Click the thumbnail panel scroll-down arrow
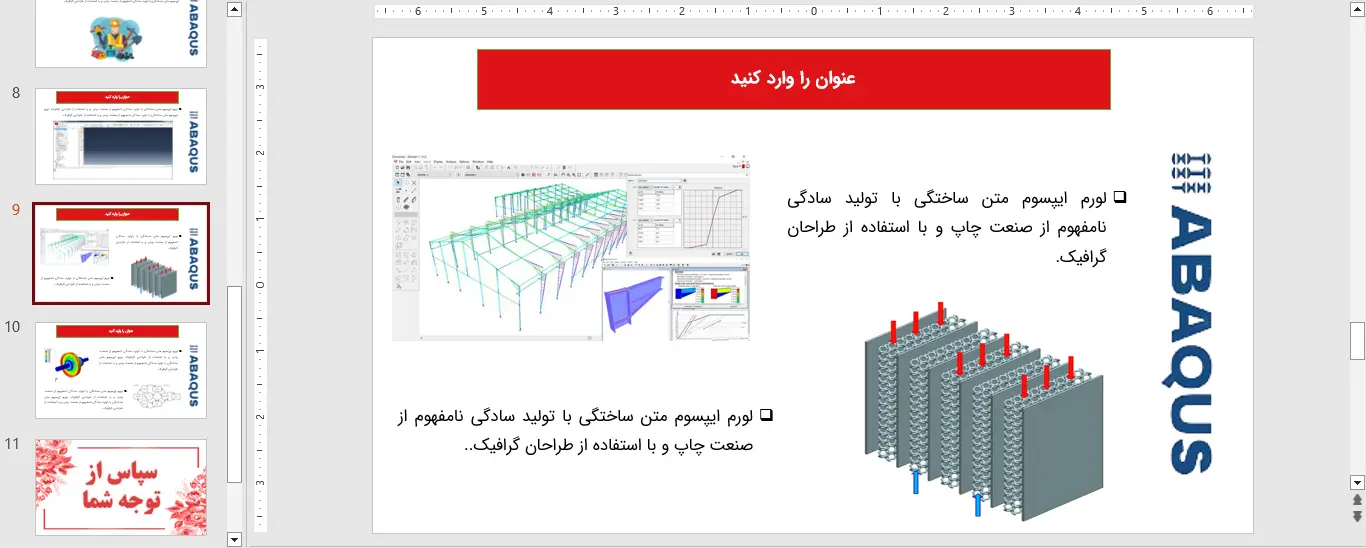1366x548 pixels. (235, 540)
